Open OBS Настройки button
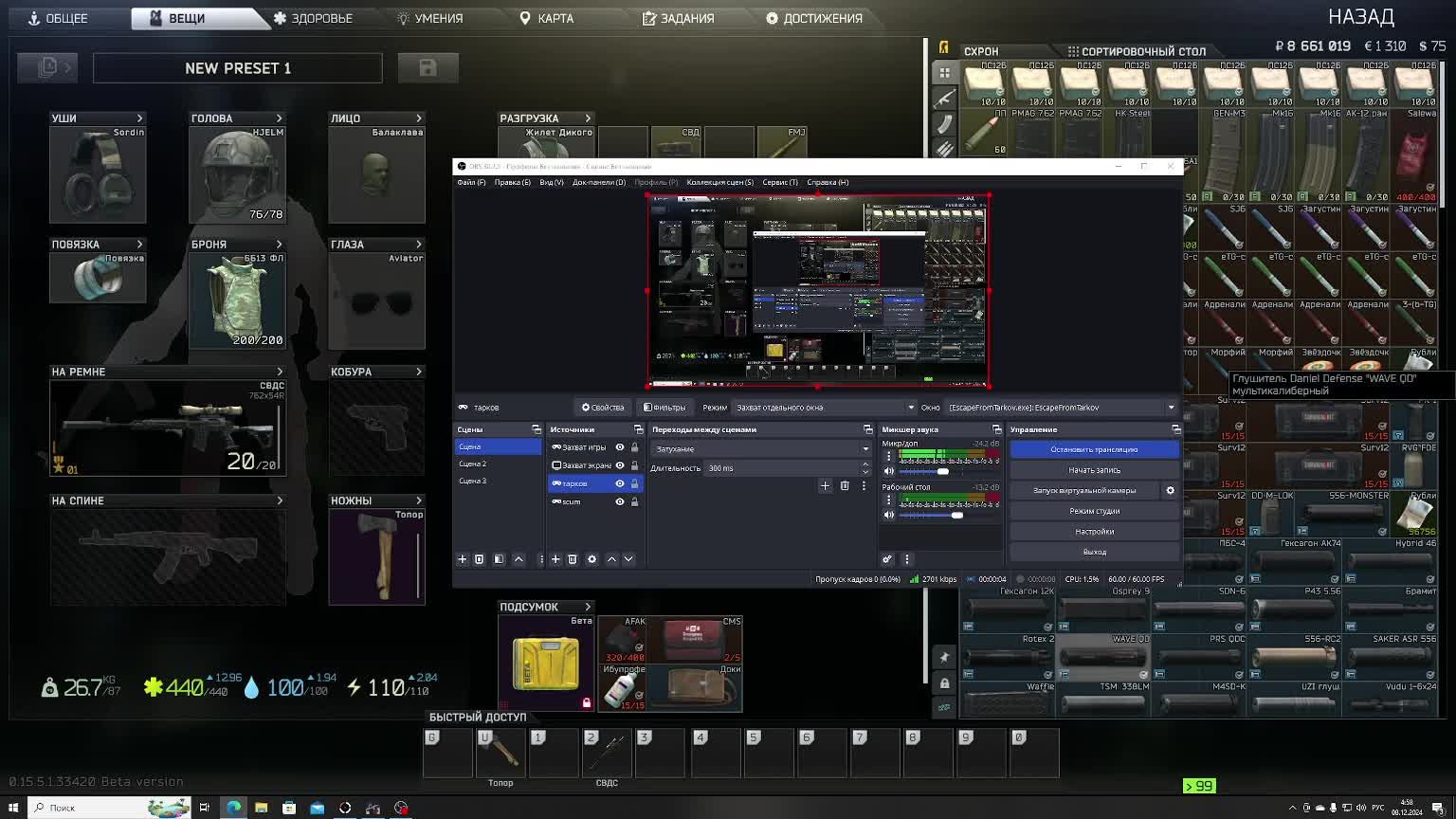Screen dimensions: 1456x819 point(1094,532)
